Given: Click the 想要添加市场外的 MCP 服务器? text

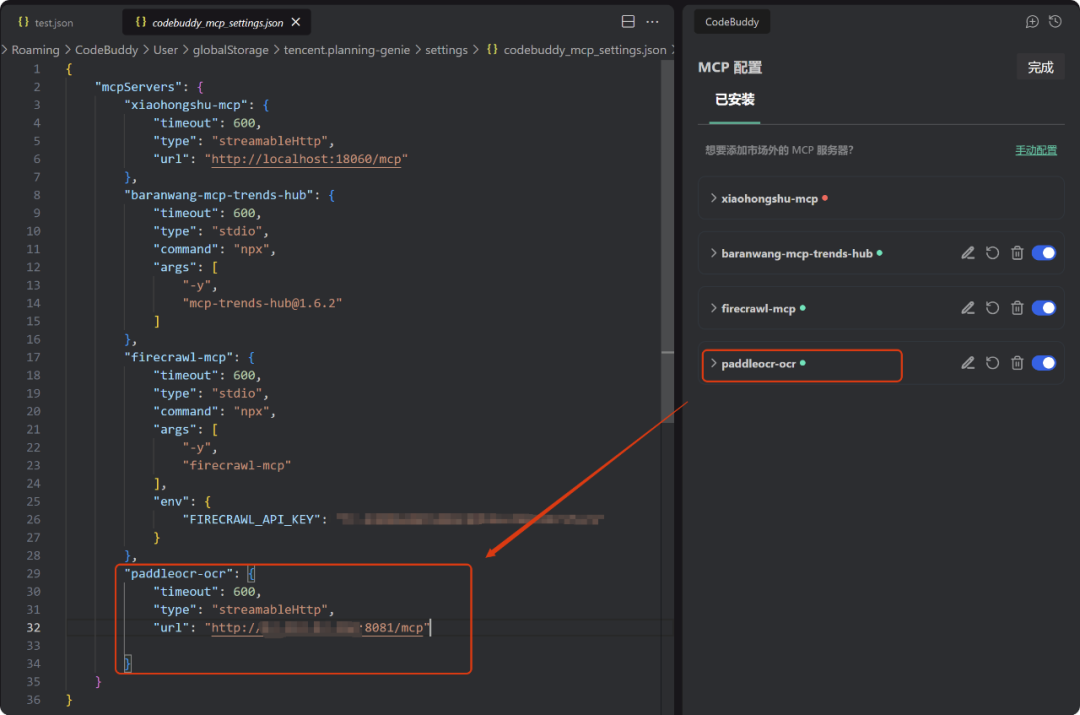Looking at the screenshot, I should pos(779,150).
